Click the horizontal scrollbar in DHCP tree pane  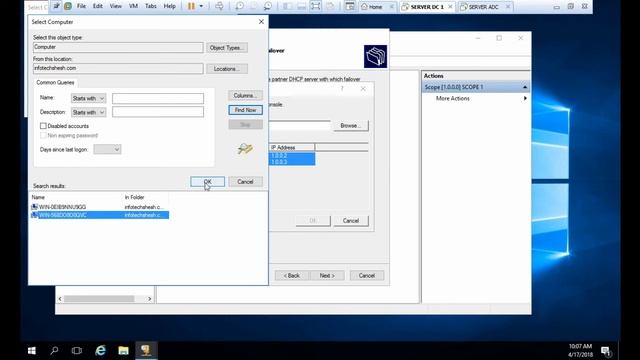click(x=99, y=299)
